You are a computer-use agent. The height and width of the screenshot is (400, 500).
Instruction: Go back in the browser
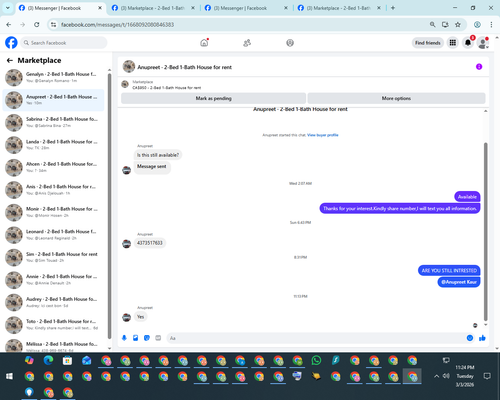[x=9, y=24]
